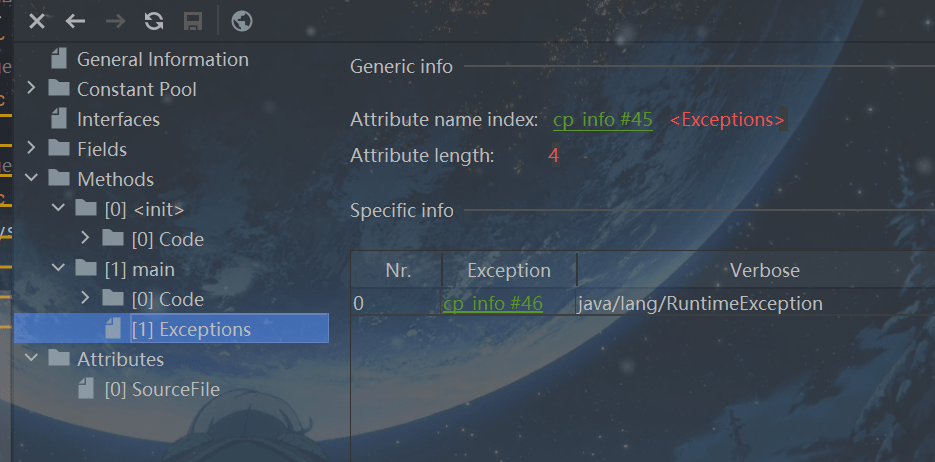Click the save disk icon
The image size is (935, 462).
pyautogui.click(x=192, y=21)
